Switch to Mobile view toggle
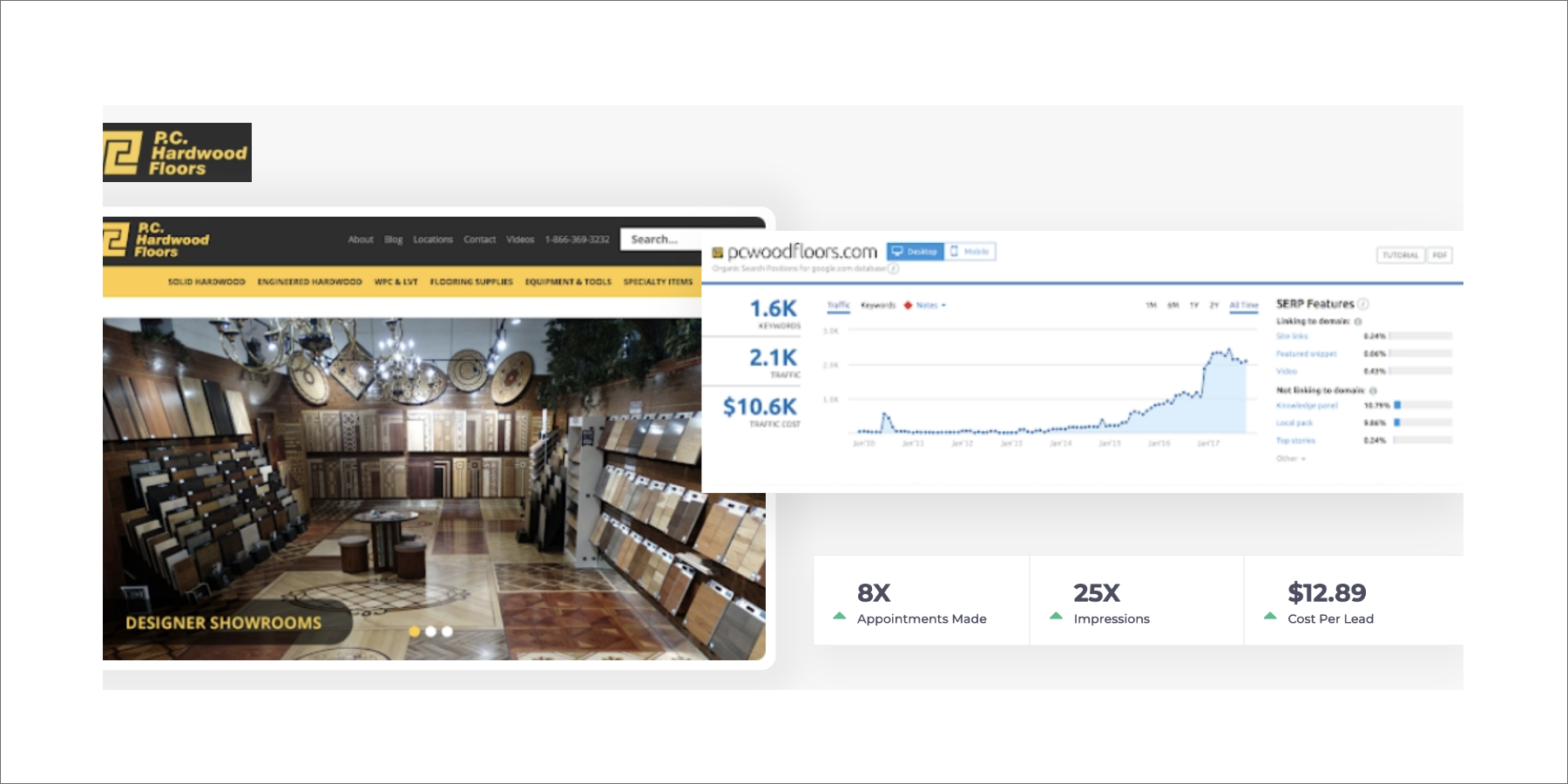 coord(970,252)
